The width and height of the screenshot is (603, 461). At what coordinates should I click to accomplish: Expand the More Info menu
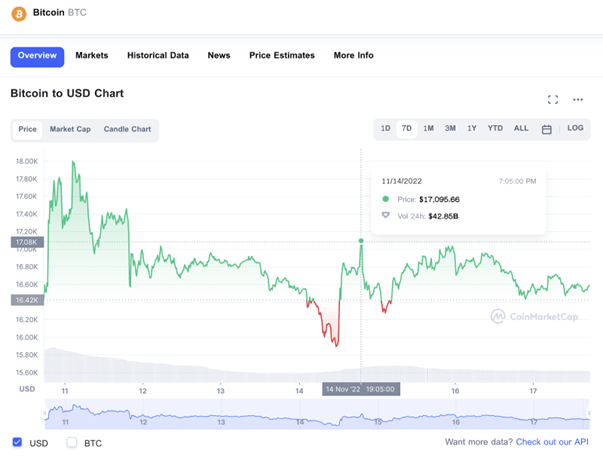click(354, 56)
